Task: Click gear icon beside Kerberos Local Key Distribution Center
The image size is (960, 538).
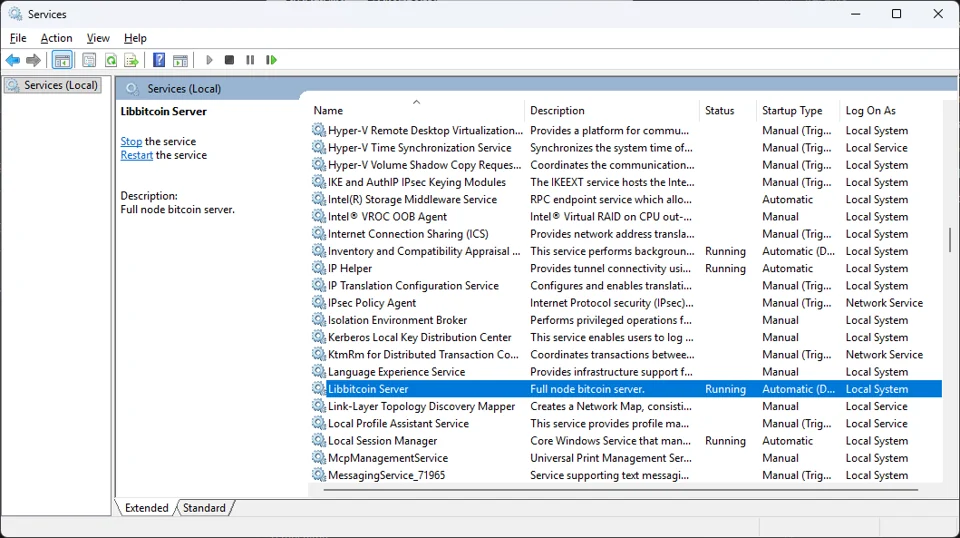Action: (318, 337)
